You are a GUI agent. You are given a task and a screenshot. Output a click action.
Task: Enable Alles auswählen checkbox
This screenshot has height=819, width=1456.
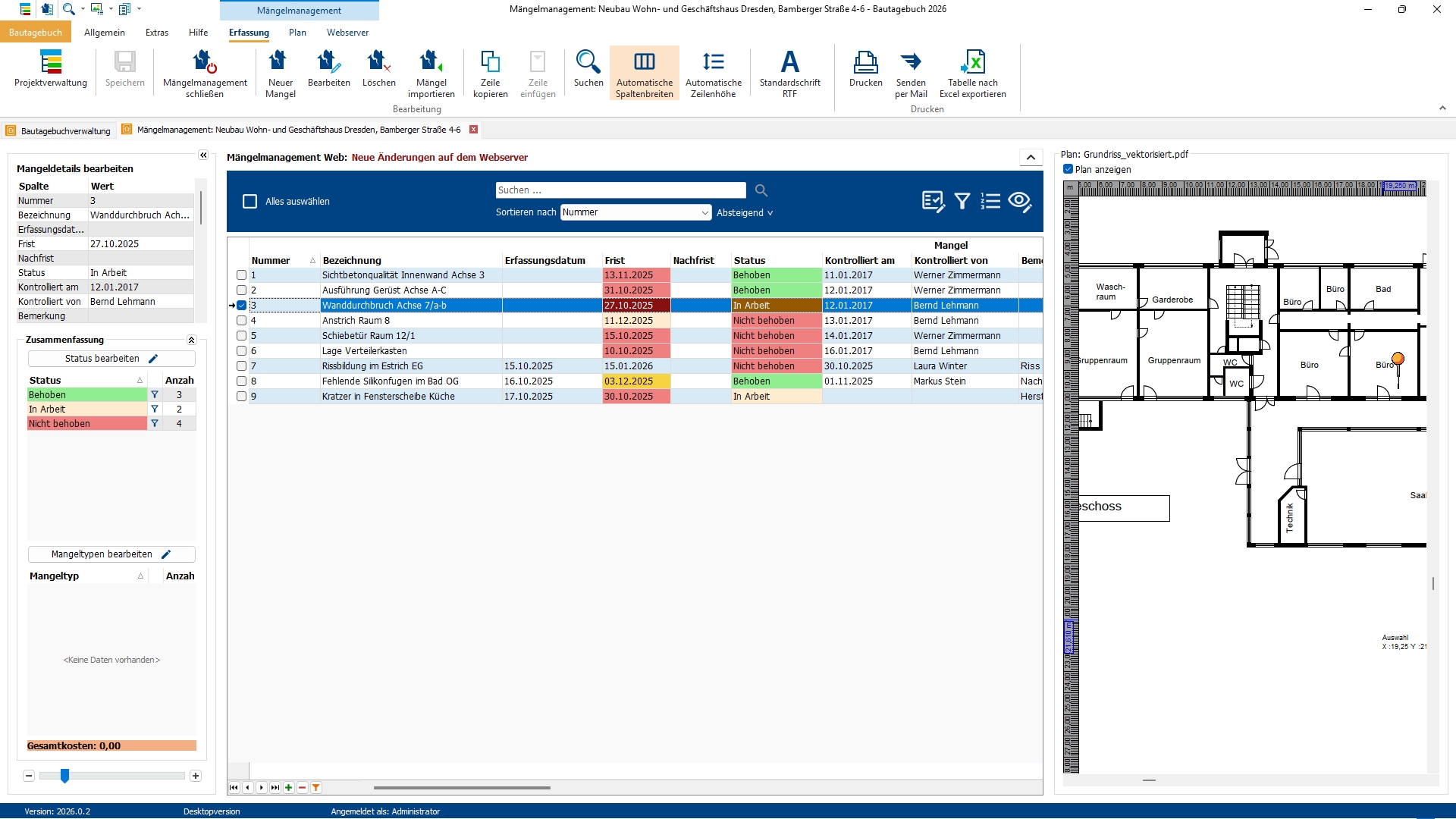click(x=249, y=202)
